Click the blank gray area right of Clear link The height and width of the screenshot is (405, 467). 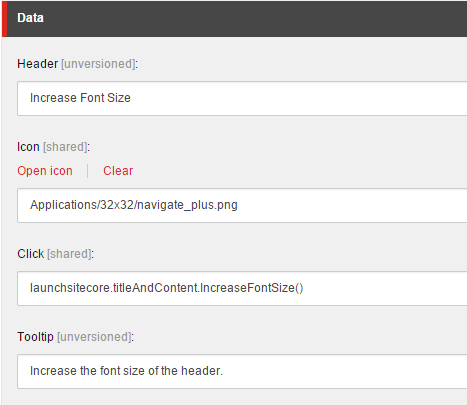[300, 171]
